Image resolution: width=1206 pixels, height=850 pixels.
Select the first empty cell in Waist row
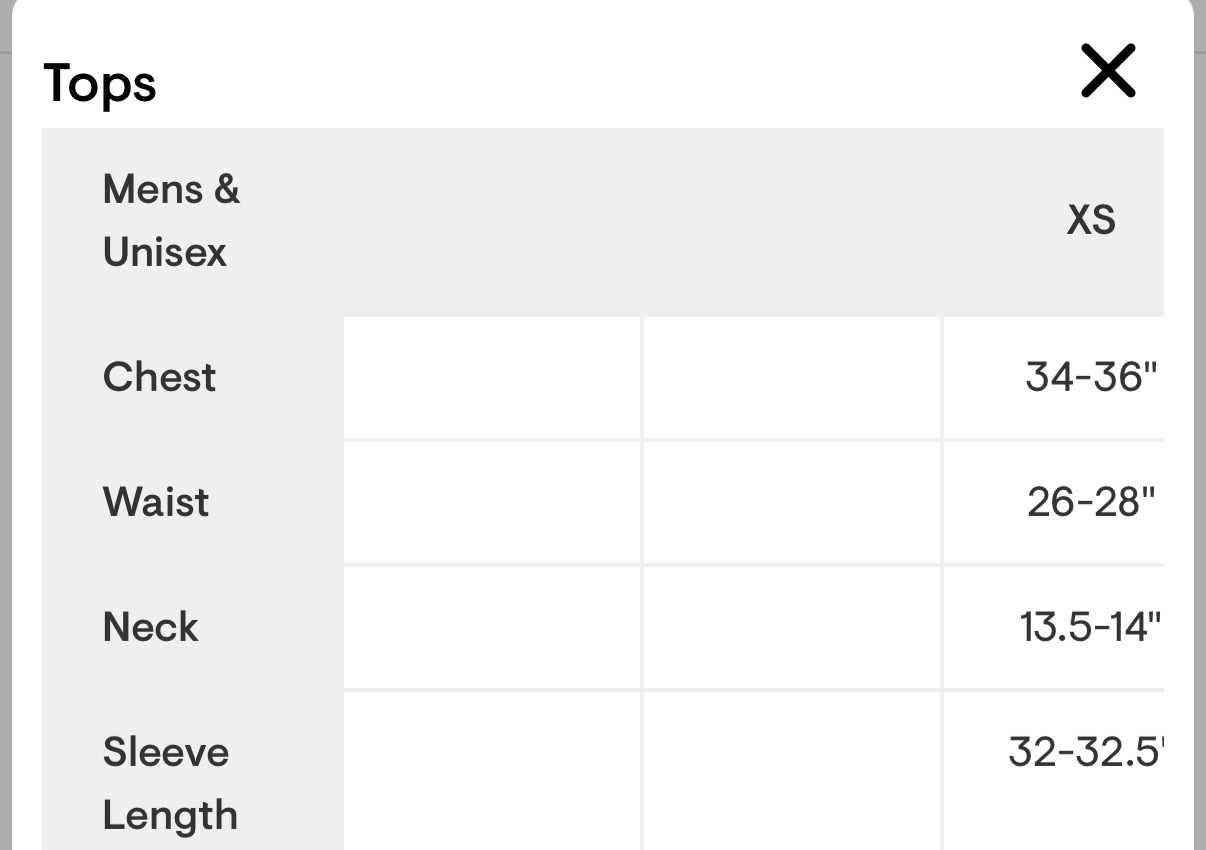(x=491, y=502)
